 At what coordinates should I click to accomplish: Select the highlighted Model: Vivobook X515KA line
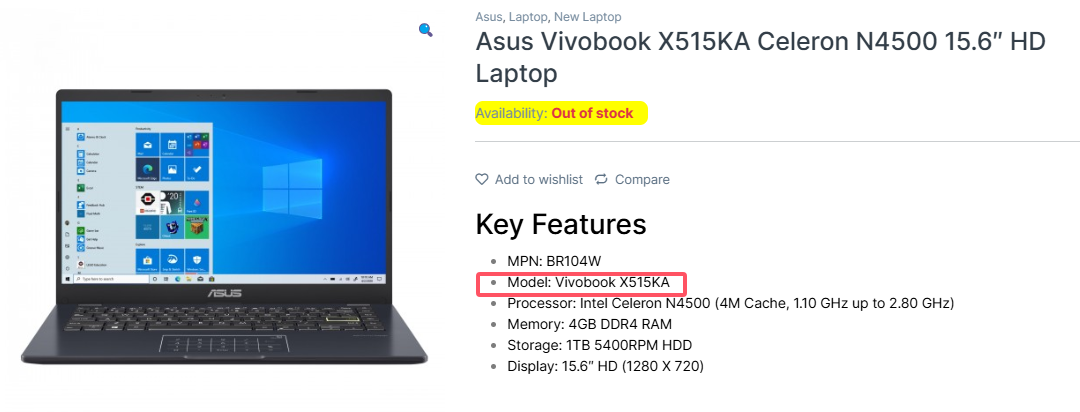pyautogui.click(x=588, y=282)
